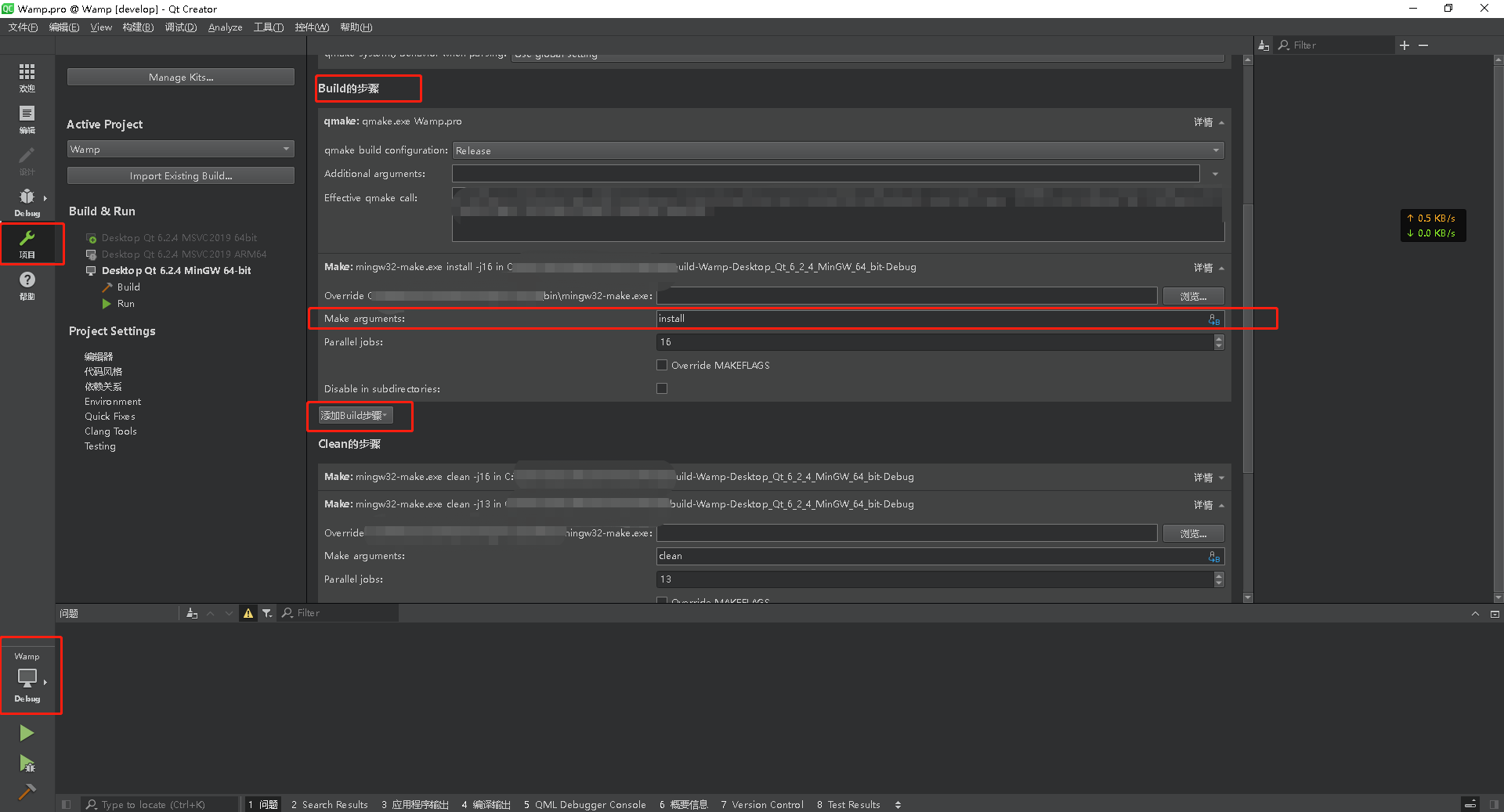The image size is (1504, 812).
Task: Collapse the second Make clean step details
Action: coord(1209,505)
